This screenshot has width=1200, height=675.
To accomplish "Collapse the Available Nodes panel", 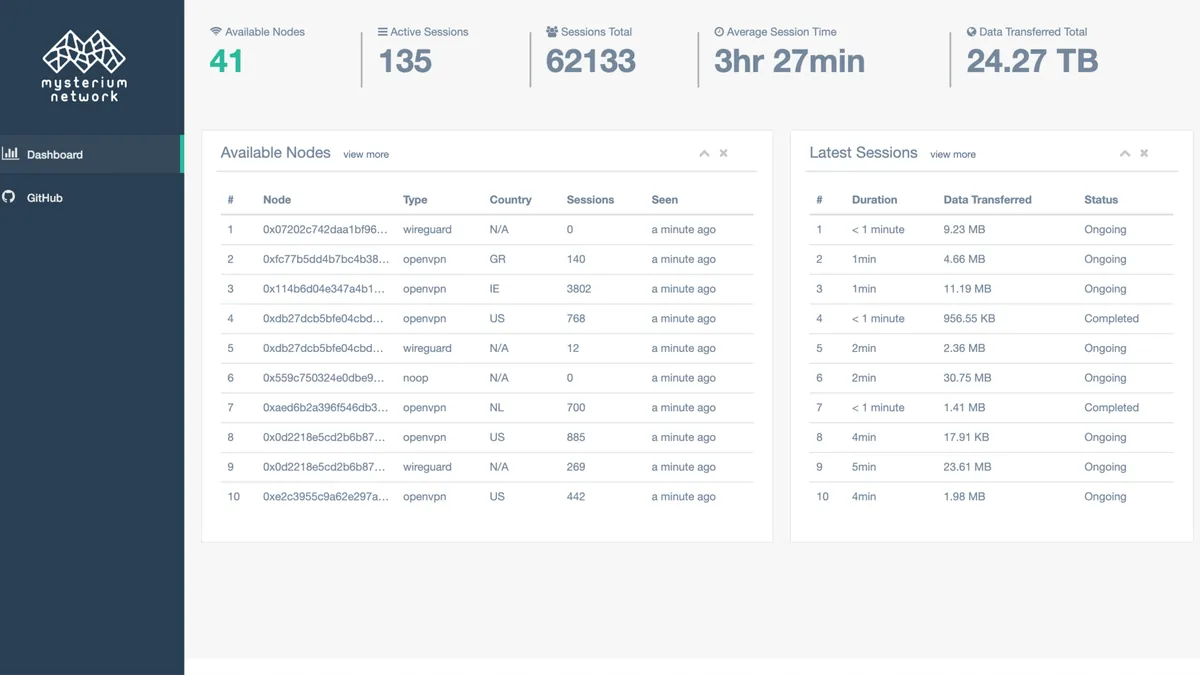I will click(704, 153).
